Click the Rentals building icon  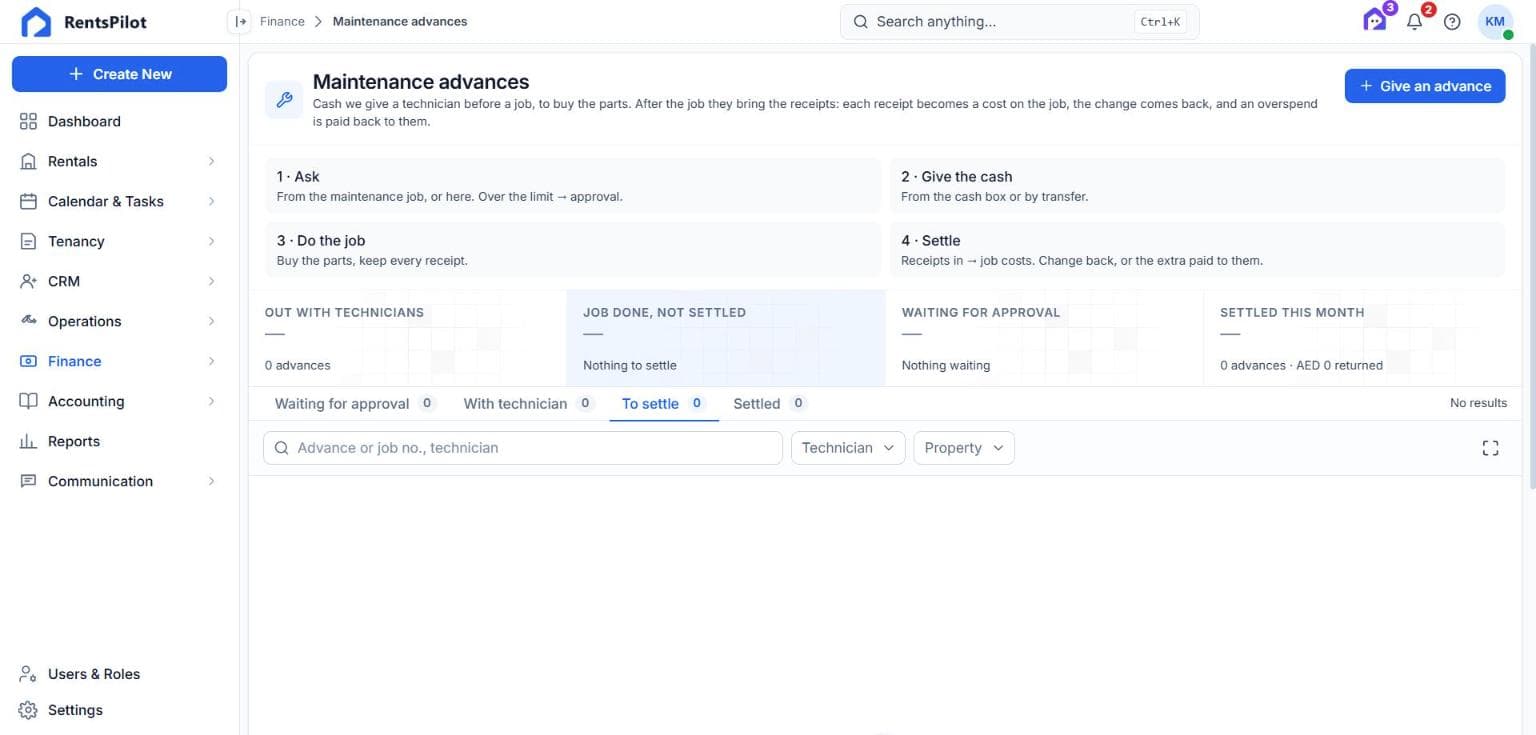click(x=28, y=161)
